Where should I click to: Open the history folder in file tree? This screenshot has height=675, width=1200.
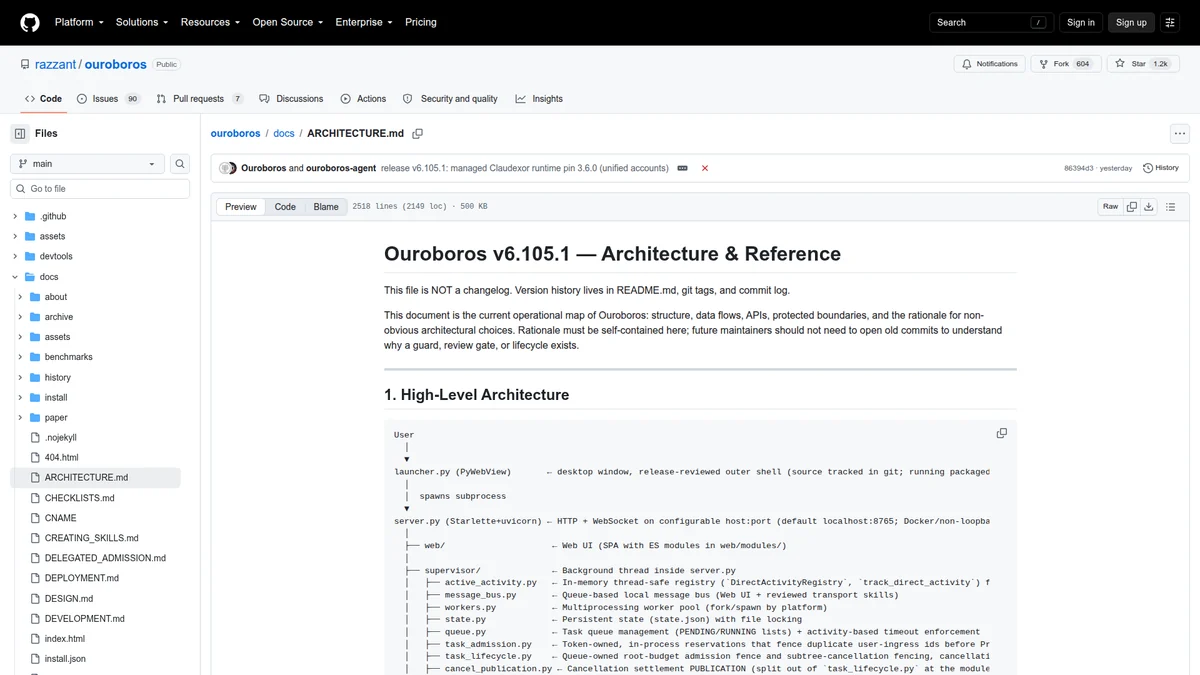[x=58, y=377]
